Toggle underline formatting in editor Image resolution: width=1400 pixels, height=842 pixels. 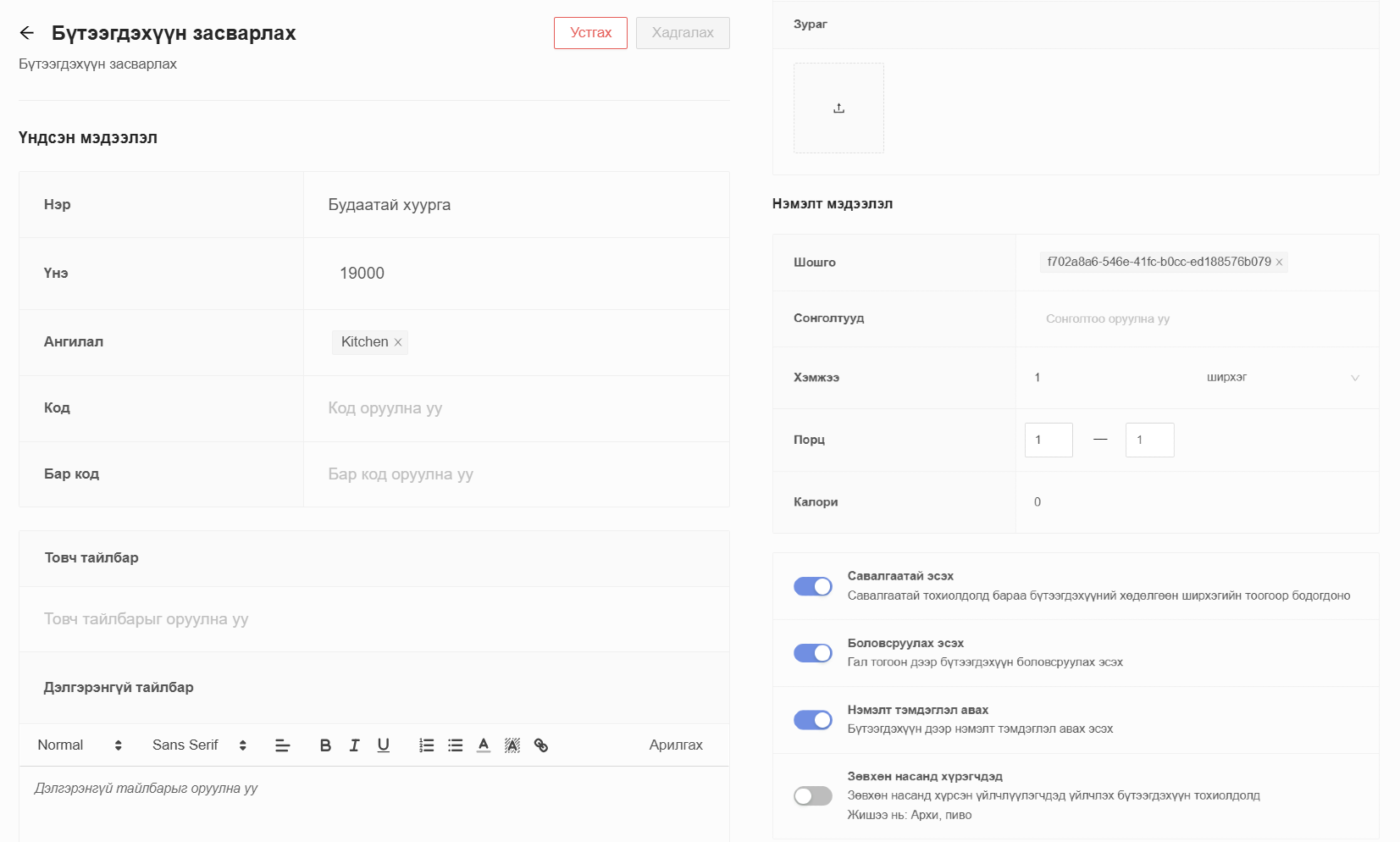pyautogui.click(x=384, y=745)
